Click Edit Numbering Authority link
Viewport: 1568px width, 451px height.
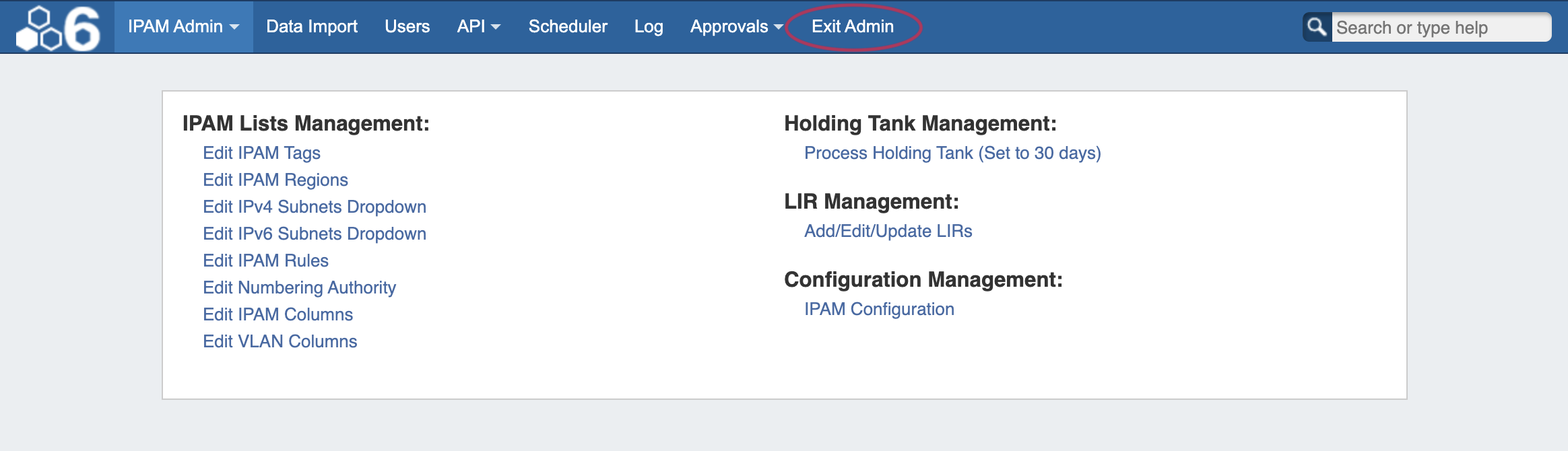299,287
